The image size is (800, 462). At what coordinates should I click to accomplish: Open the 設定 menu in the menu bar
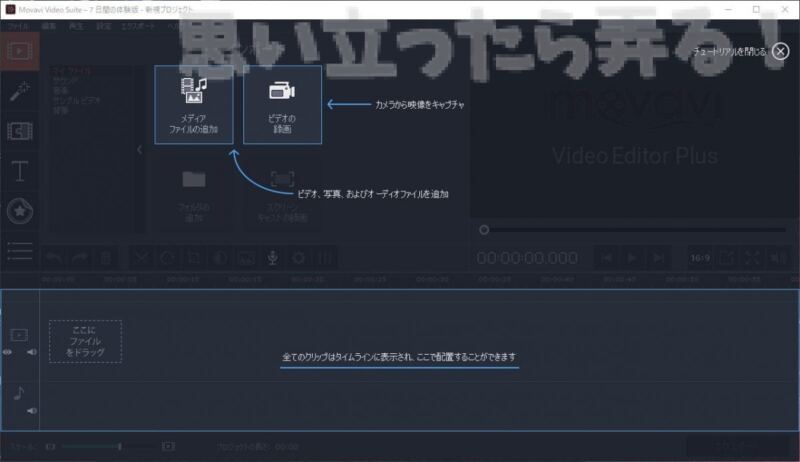coord(104,26)
